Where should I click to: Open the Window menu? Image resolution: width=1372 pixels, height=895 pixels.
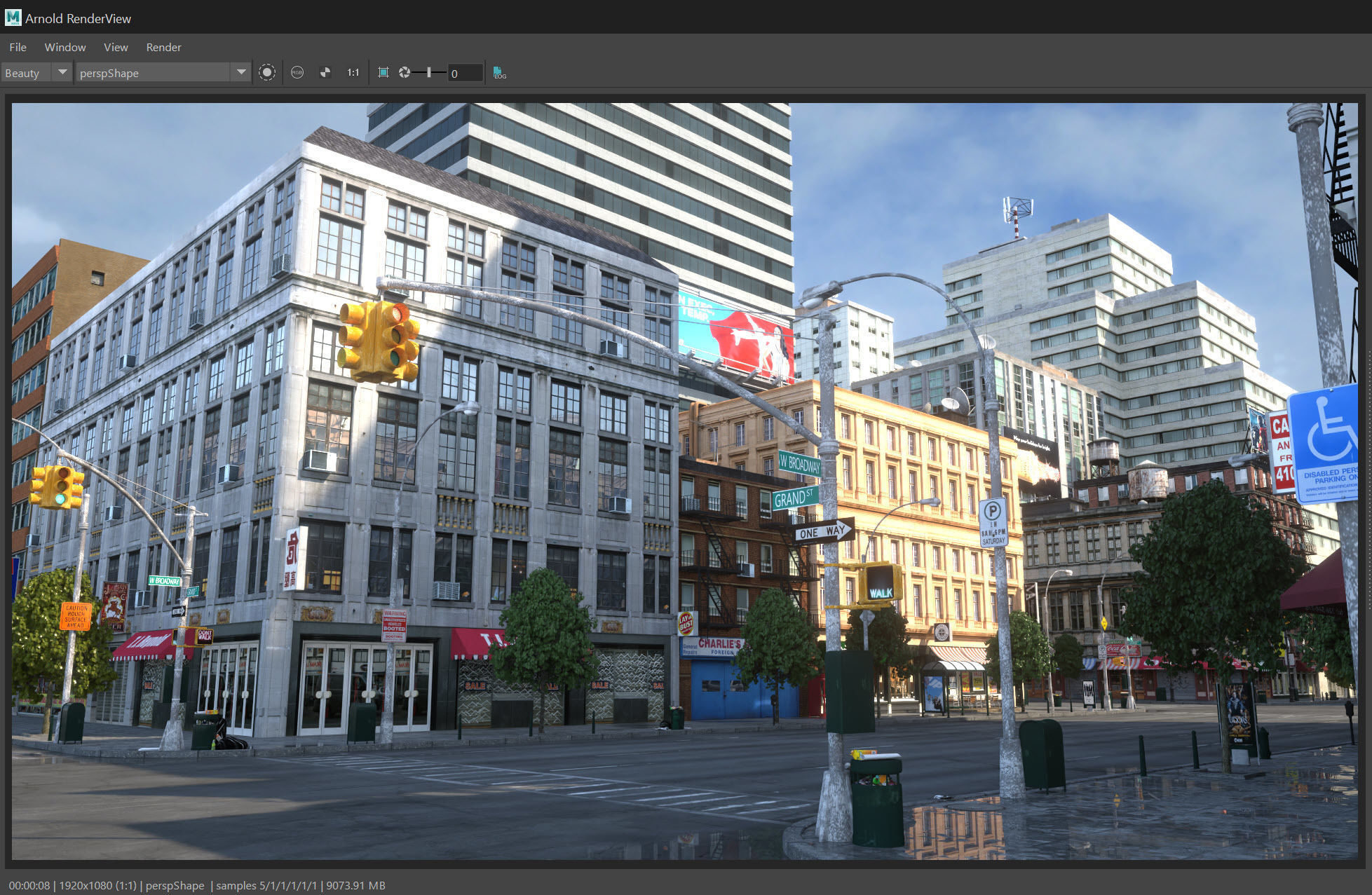[x=65, y=47]
